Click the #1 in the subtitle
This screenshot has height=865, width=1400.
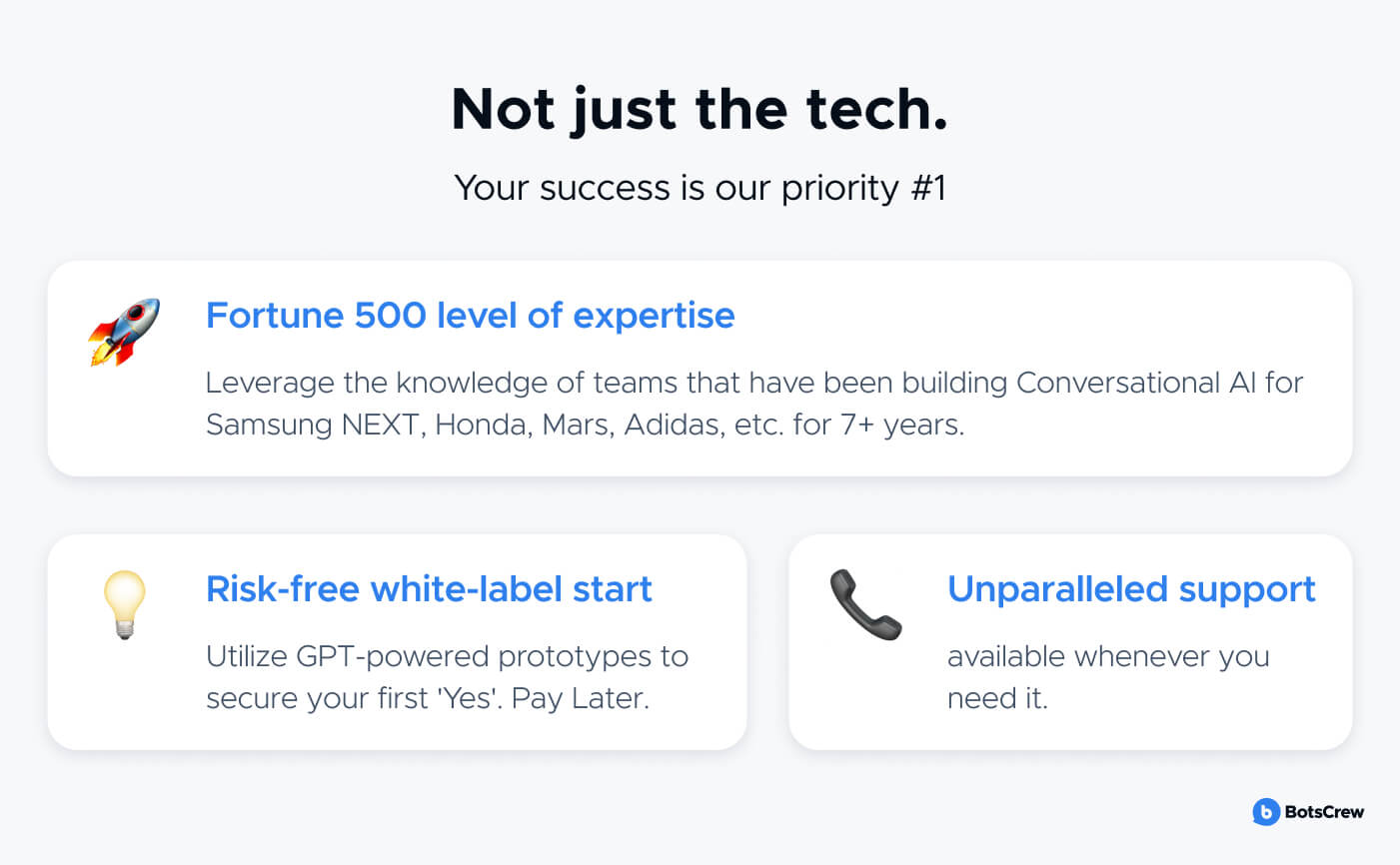(x=927, y=188)
